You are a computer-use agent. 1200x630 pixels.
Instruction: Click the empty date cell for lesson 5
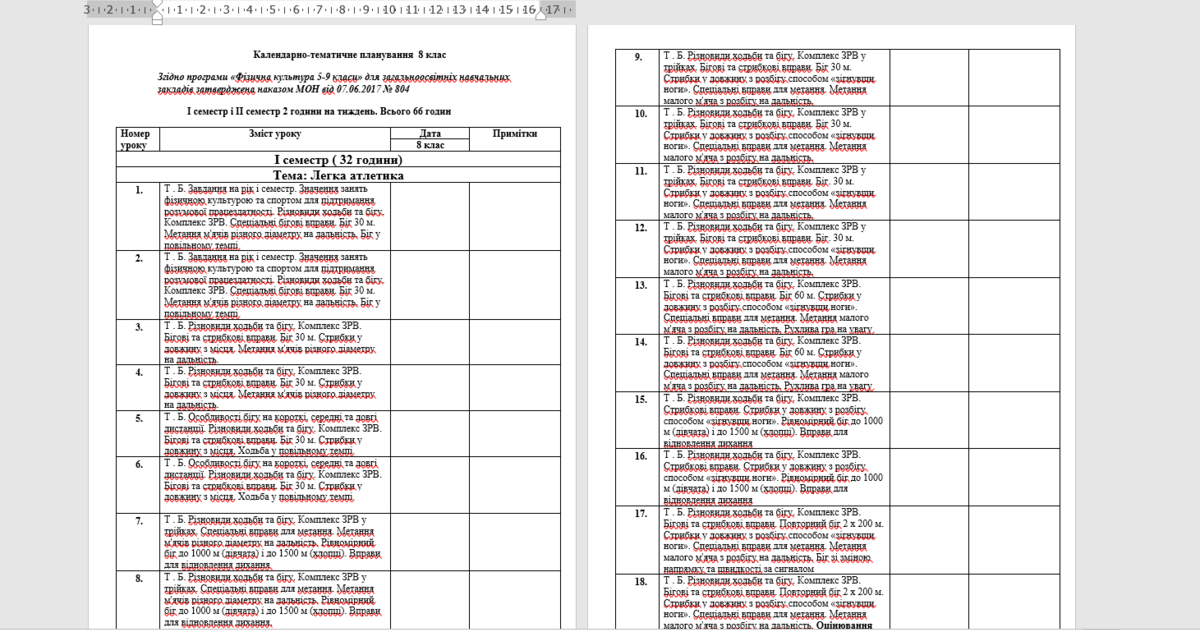point(430,433)
